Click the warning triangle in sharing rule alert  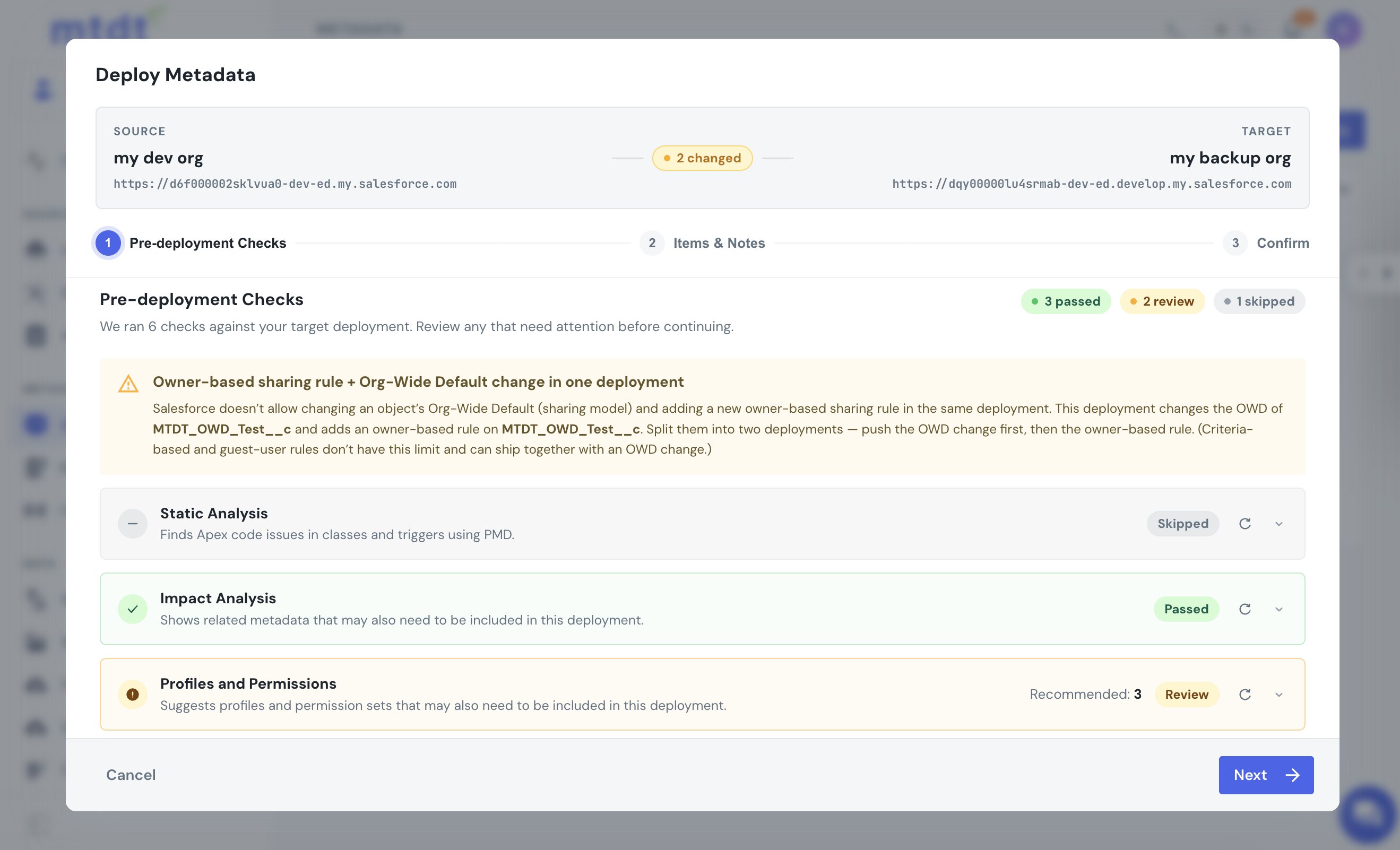pyautogui.click(x=128, y=384)
